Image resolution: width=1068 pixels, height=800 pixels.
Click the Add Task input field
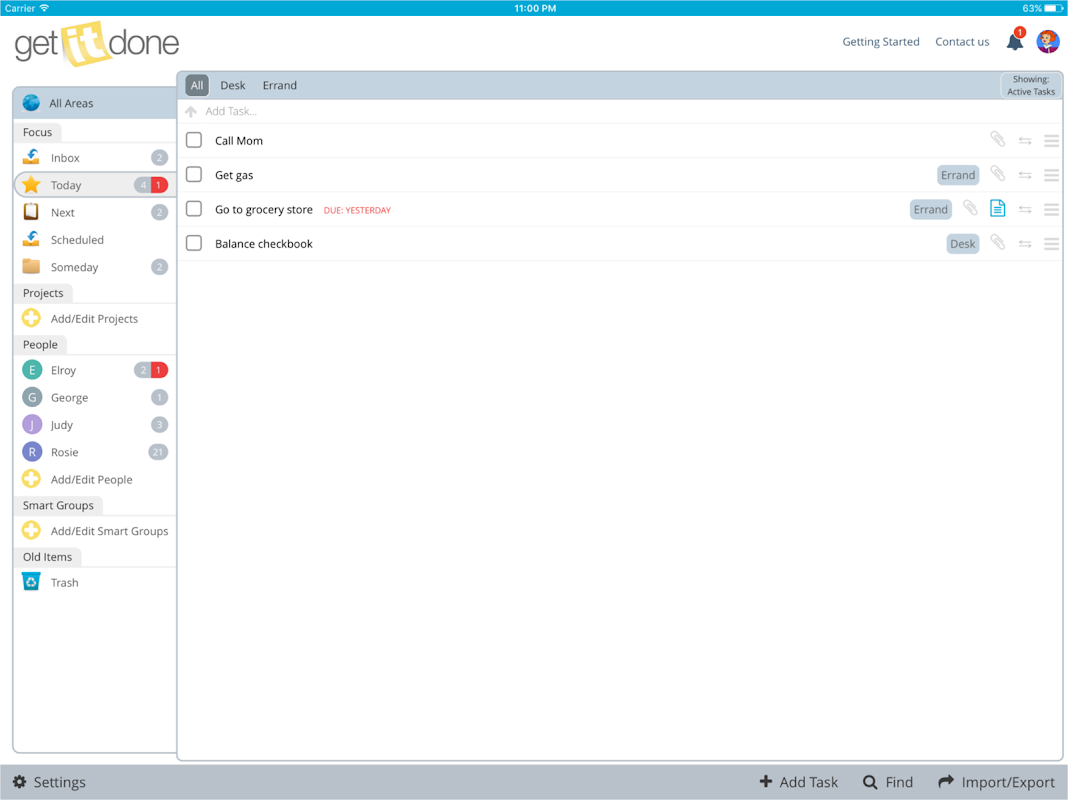[620, 111]
